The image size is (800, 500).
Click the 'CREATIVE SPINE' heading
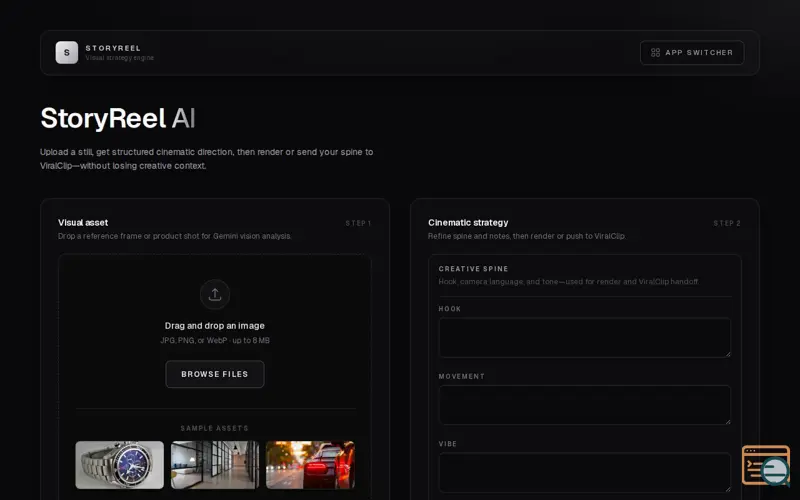click(473, 269)
